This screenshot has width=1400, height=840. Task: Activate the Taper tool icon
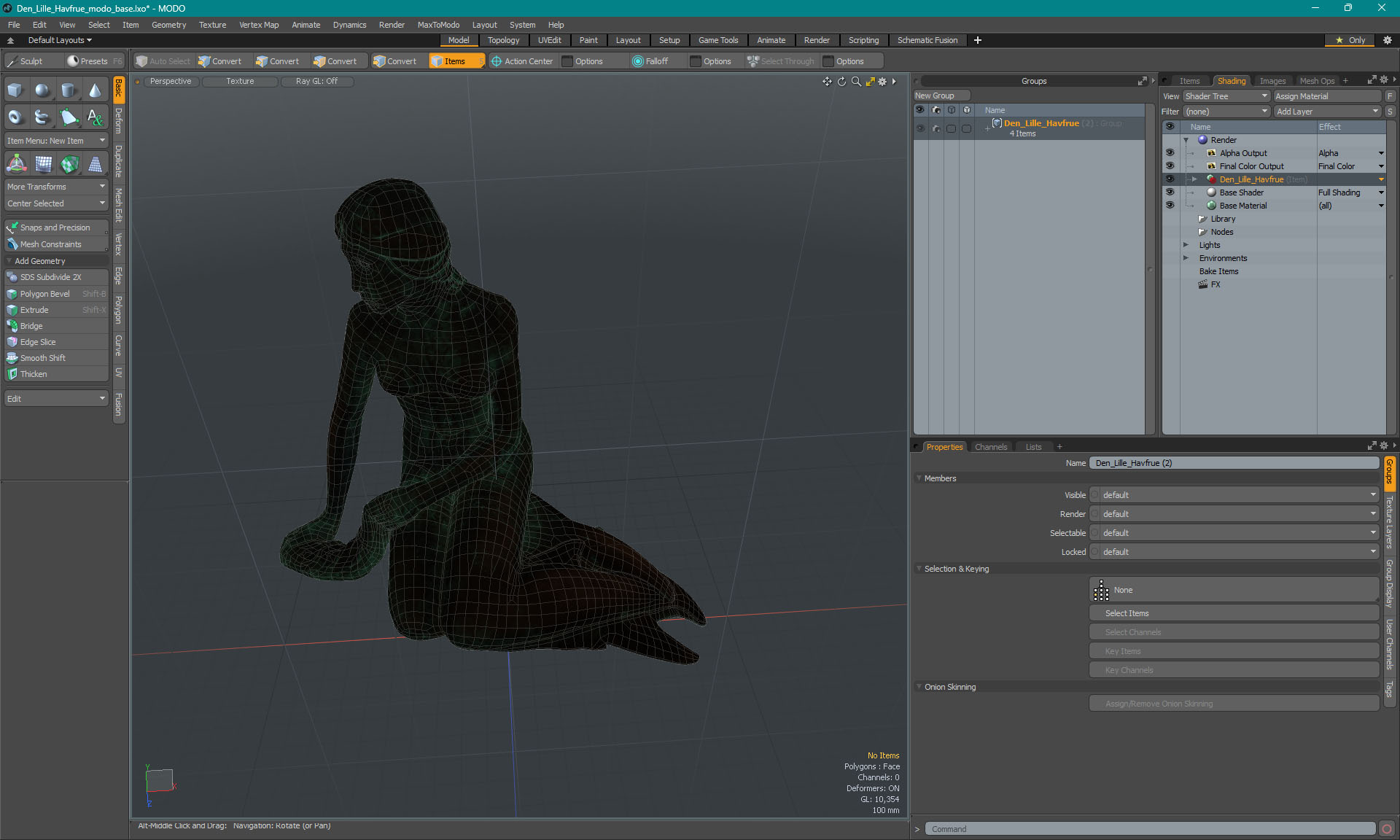(95, 164)
